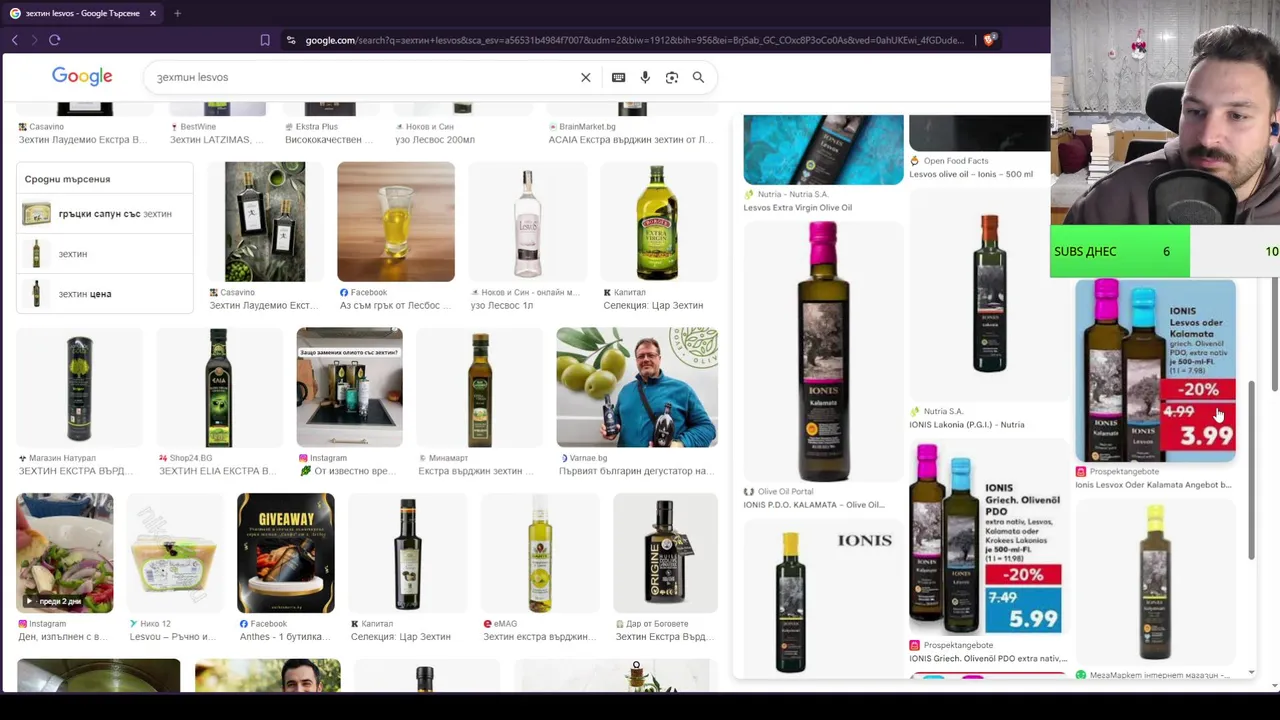Click the page's main vertical scrollbar

1274,335
